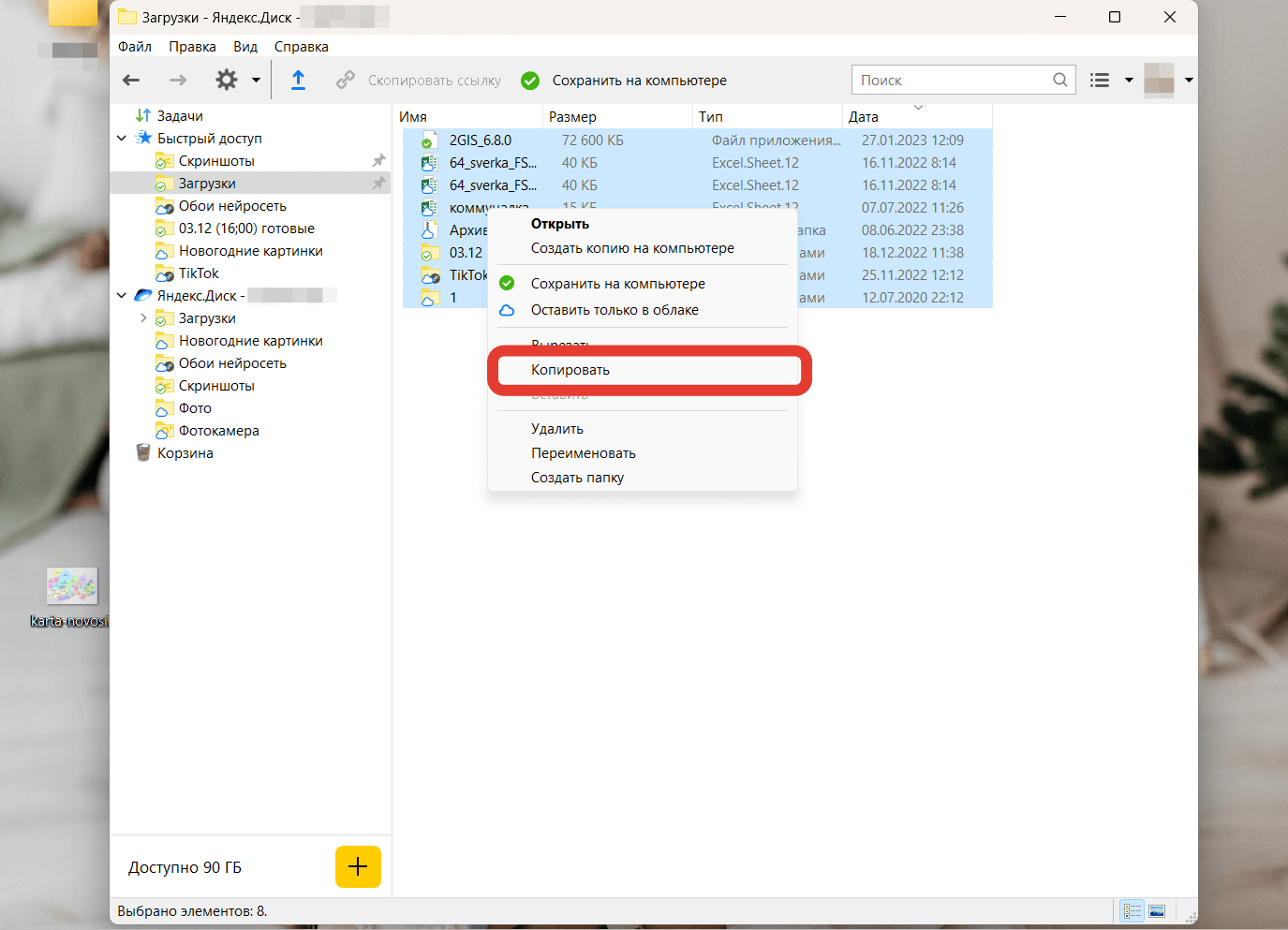Select details view in status bar
The width and height of the screenshot is (1288, 930).
[x=1132, y=911]
